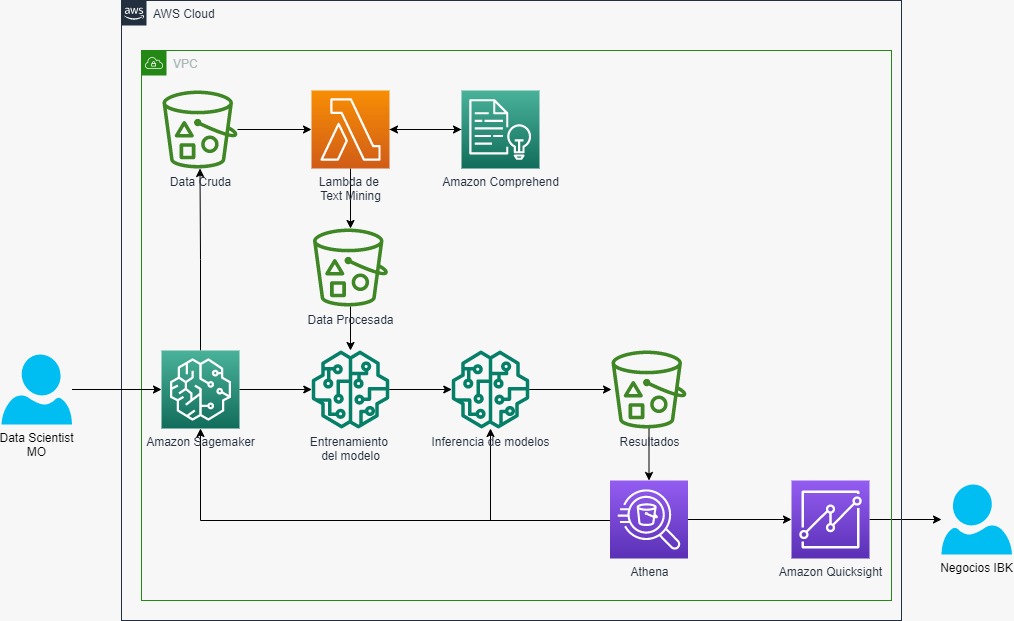The width and height of the screenshot is (1014, 621).
Task: Select the Resultados S3 bucket icon
Action: (x=649, y=389)
